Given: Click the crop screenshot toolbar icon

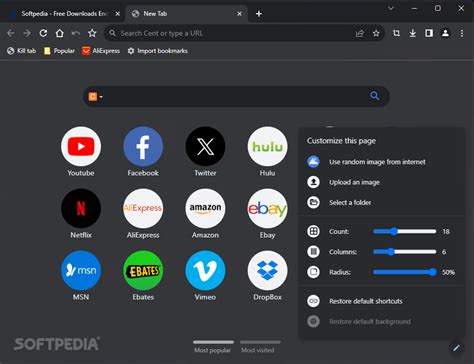Looking at the screenshot, I should pyautogui.click(x=396, y=33).
